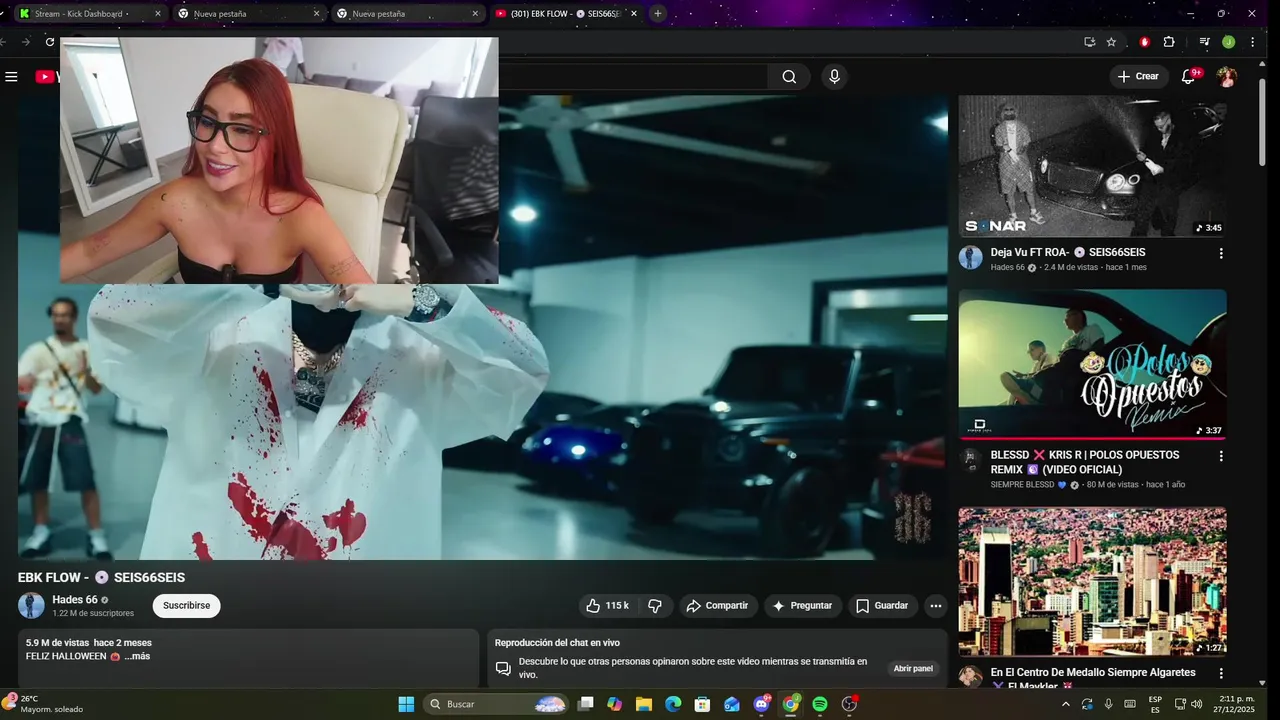
Task: Open a new Chrome tab
Action: coord(657,14)
